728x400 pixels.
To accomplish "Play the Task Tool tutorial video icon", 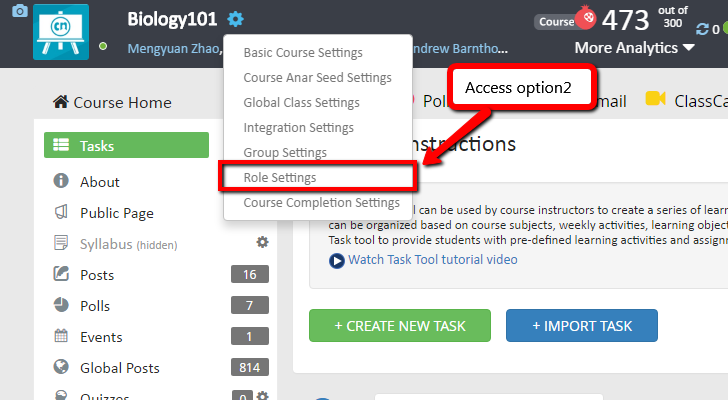I will 337,261.
